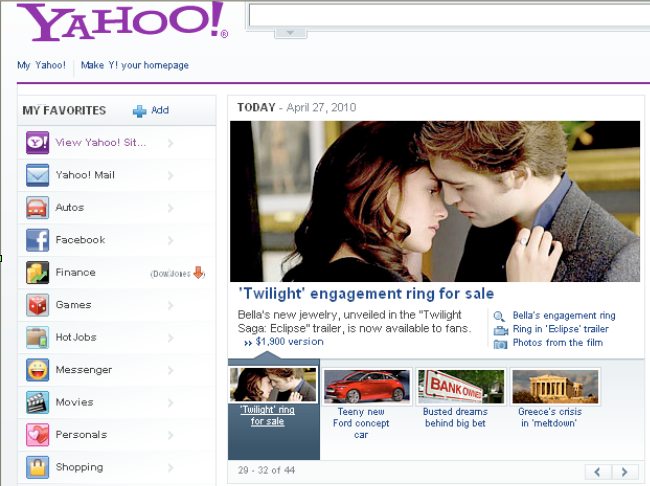Expand the Facebook row chevron
Viewport: 650px width, 486px height.
tap(171, 241)
